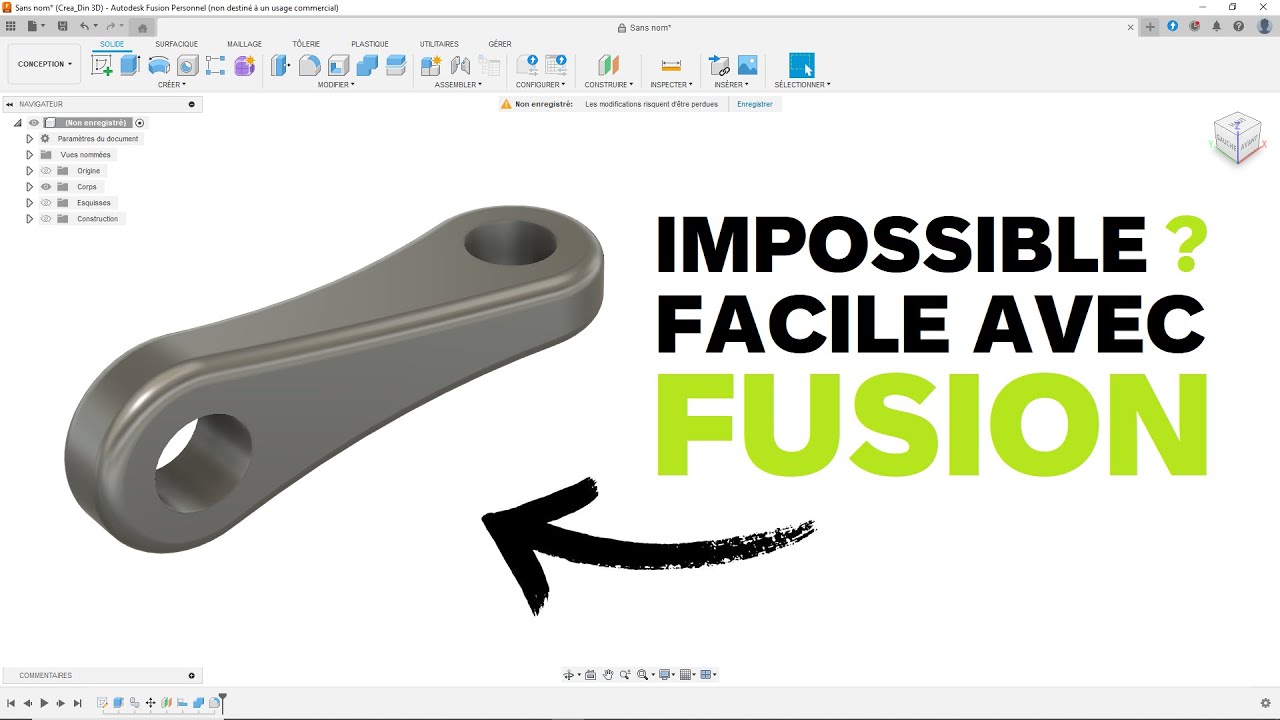The width and height of the screenshot is (1280, 720).
Task: Click the New Component icon in Assembler
Action: 431,65
